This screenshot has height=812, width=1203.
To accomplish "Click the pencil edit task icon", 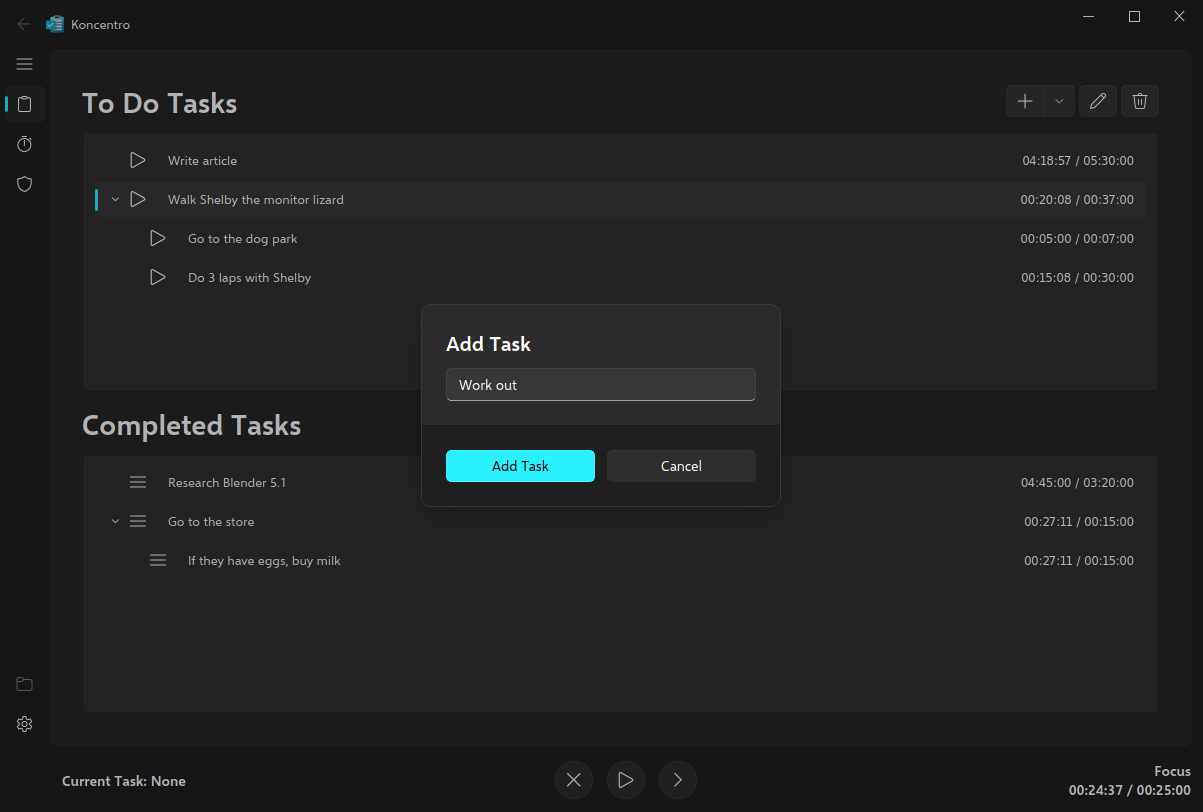I will (x=1098, y=101).
